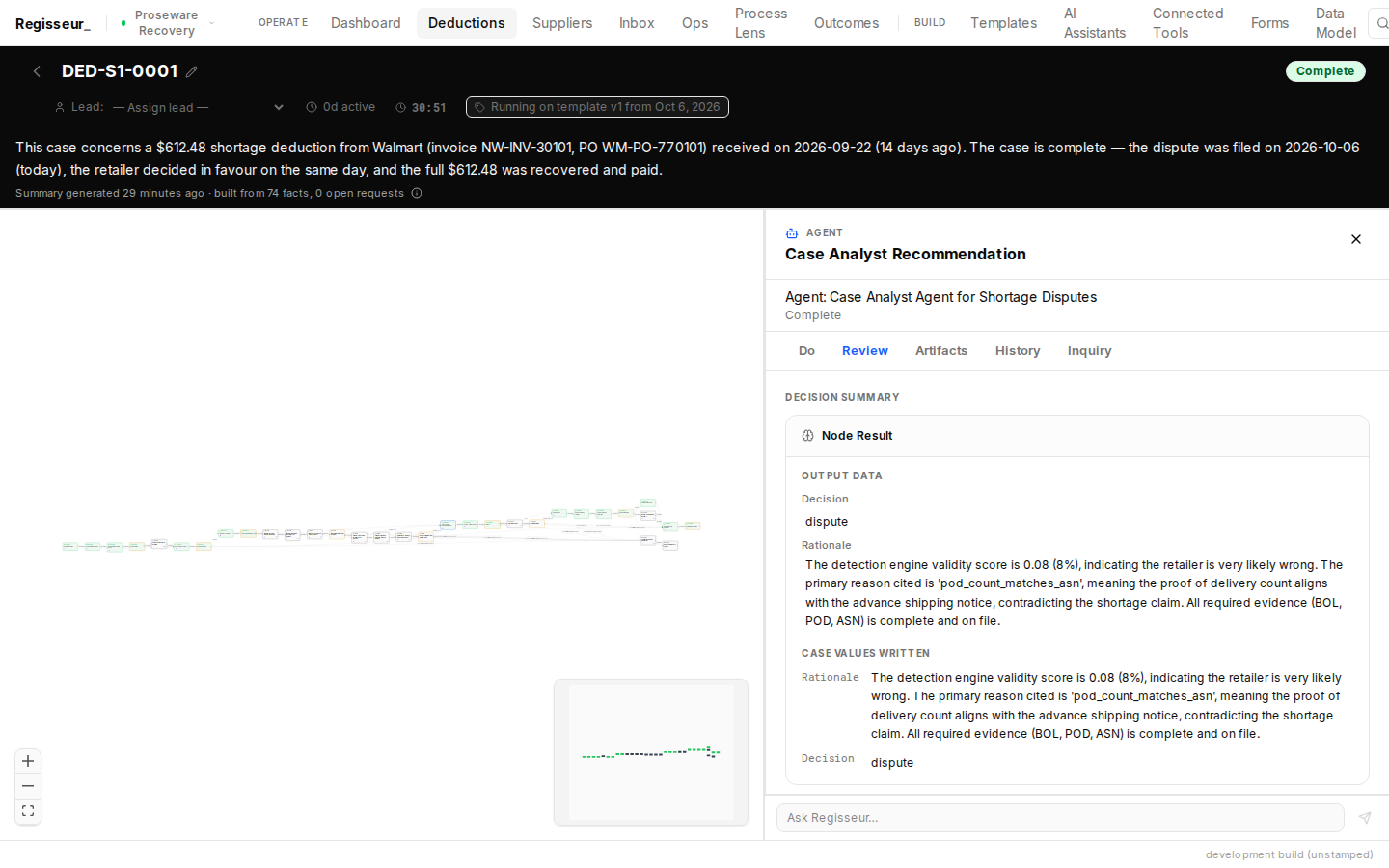This screenshot has width=1389, height=868.
Task: Open Connected Tools
Action: coord(1188,23)
